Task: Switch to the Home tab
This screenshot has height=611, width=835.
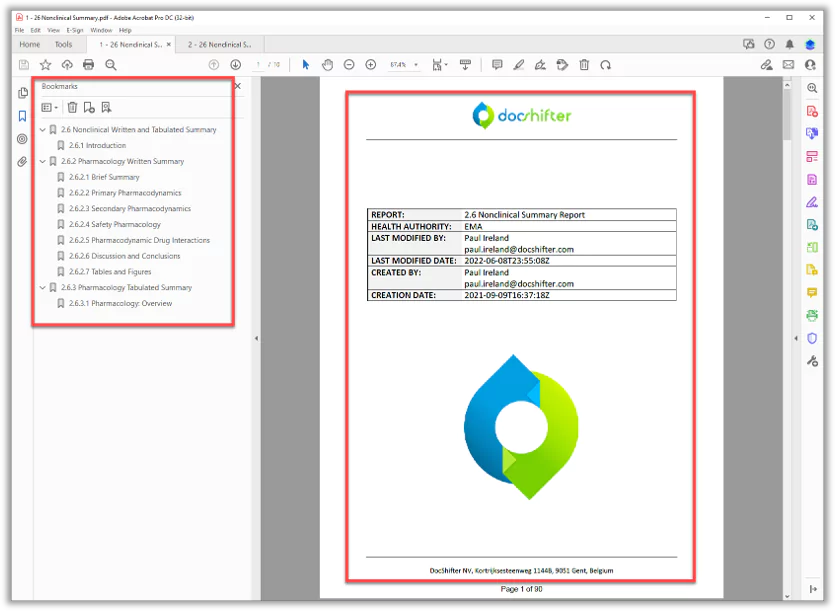Action: (x=30, y=45)
